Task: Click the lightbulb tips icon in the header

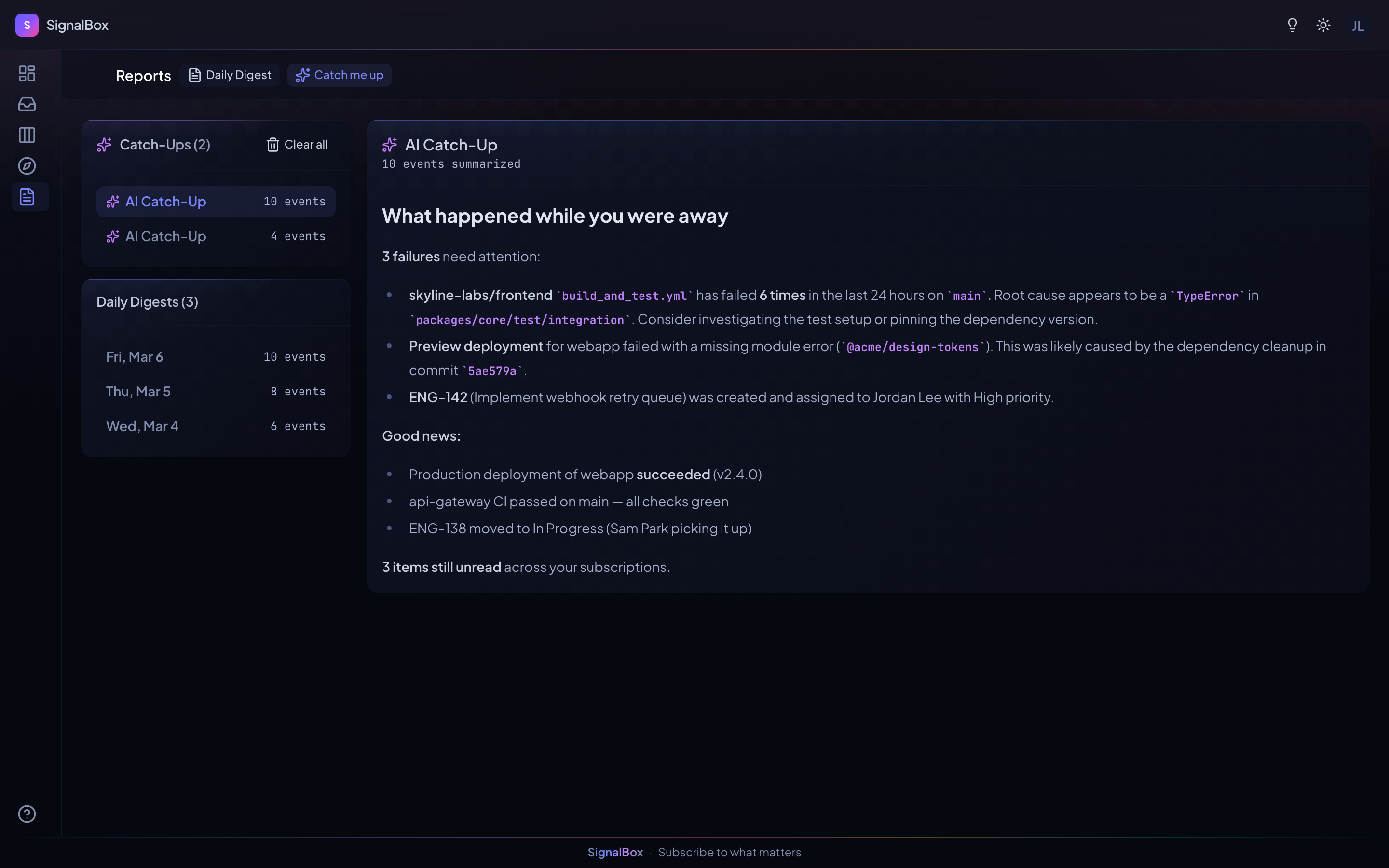Action: pyautogui.click(x=1292, y=25)
